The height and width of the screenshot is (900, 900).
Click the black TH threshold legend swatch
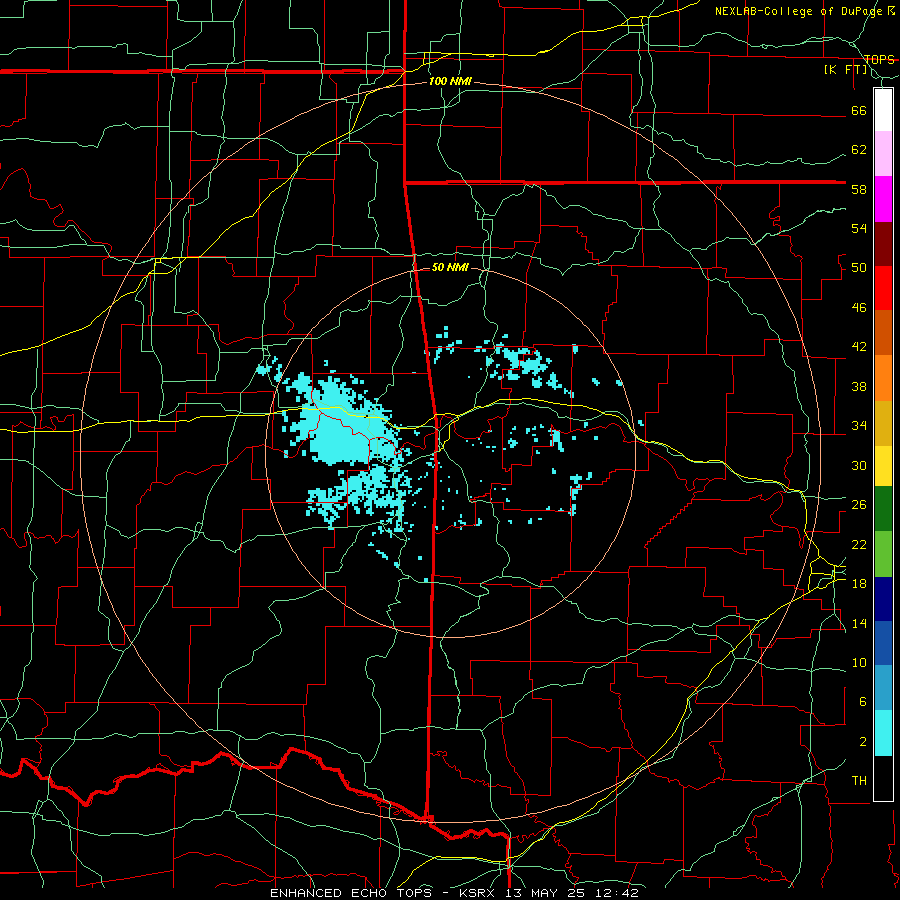click(883, 778)
